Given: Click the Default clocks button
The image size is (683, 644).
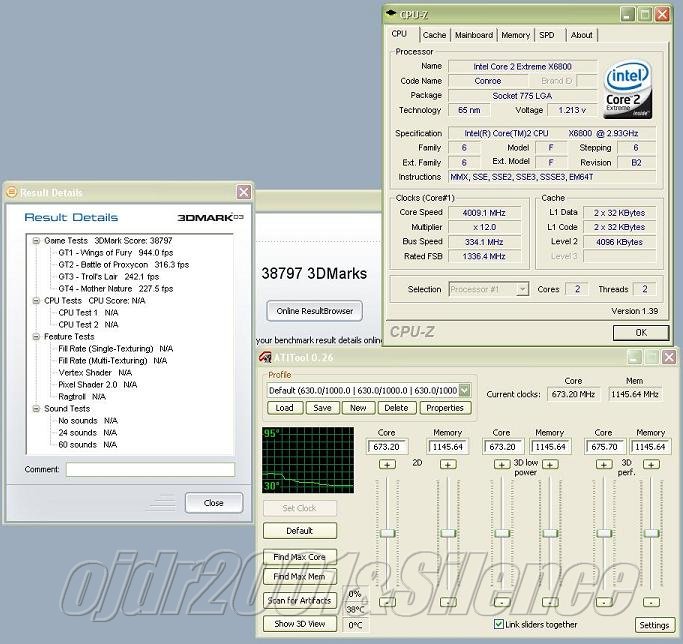Looking at the screenshot, I should pyautogui.click(x=300, y=531).
